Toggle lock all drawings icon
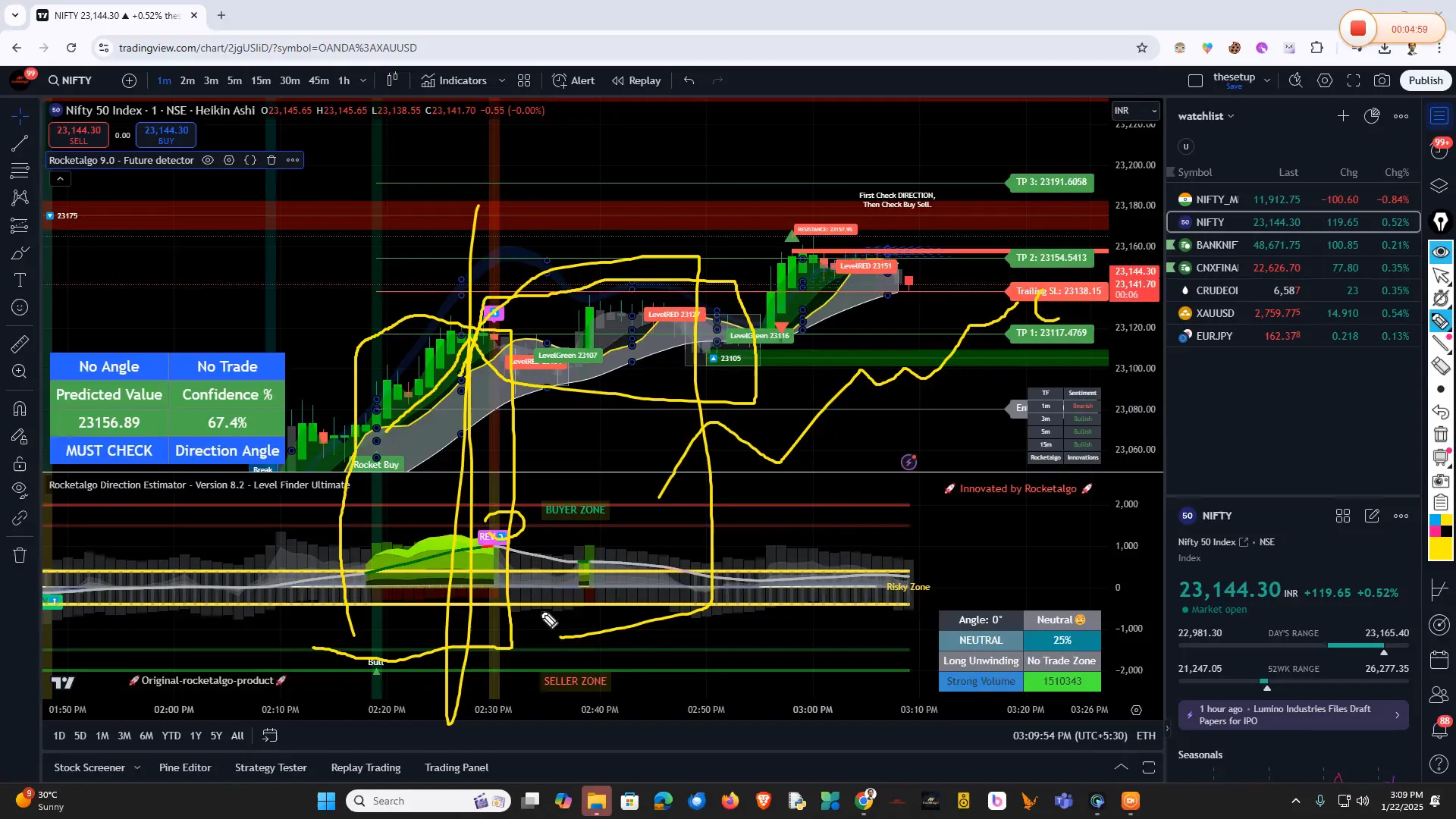 (20, 463)
